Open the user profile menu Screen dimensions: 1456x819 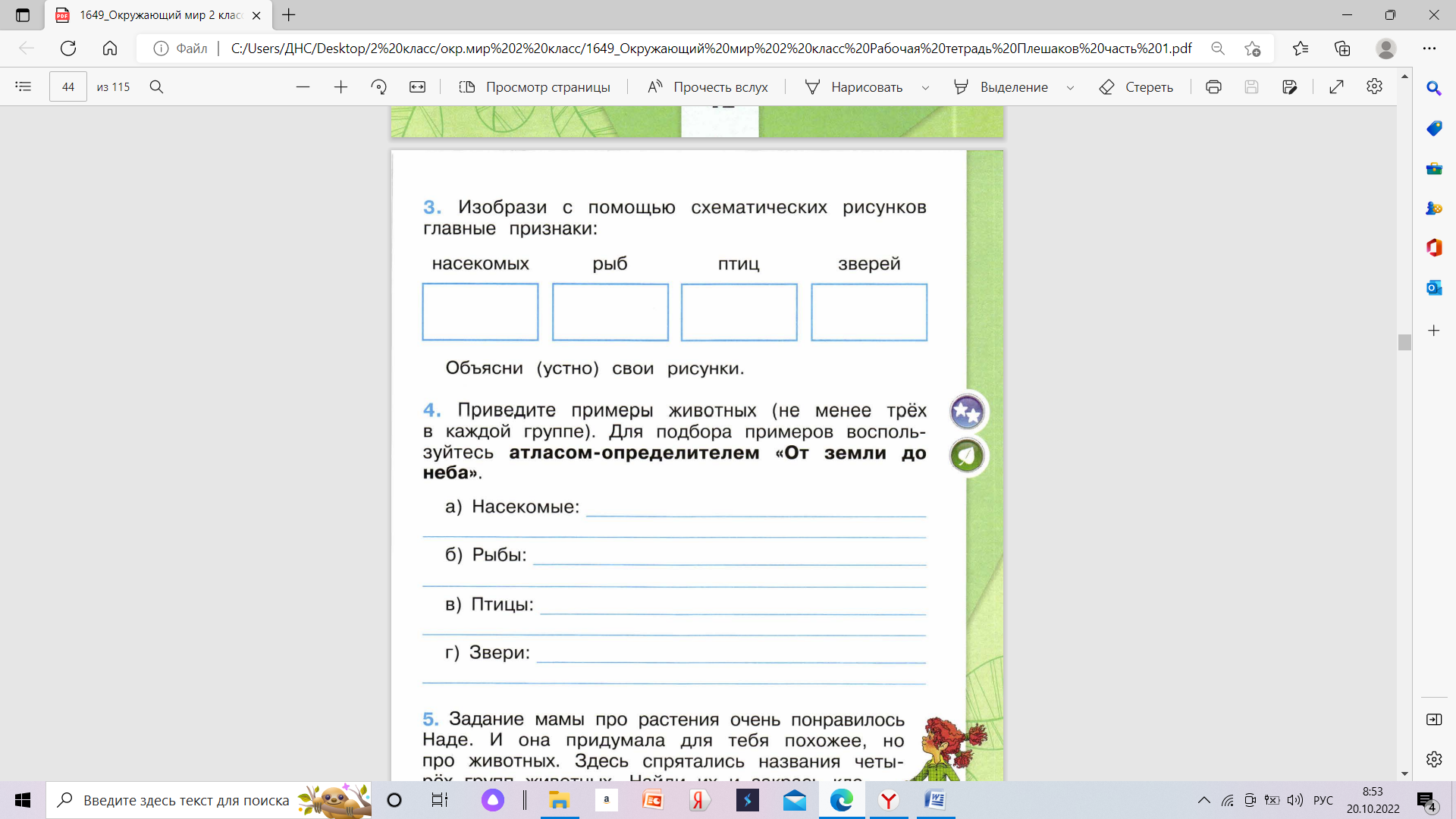tap(1386, 49)
